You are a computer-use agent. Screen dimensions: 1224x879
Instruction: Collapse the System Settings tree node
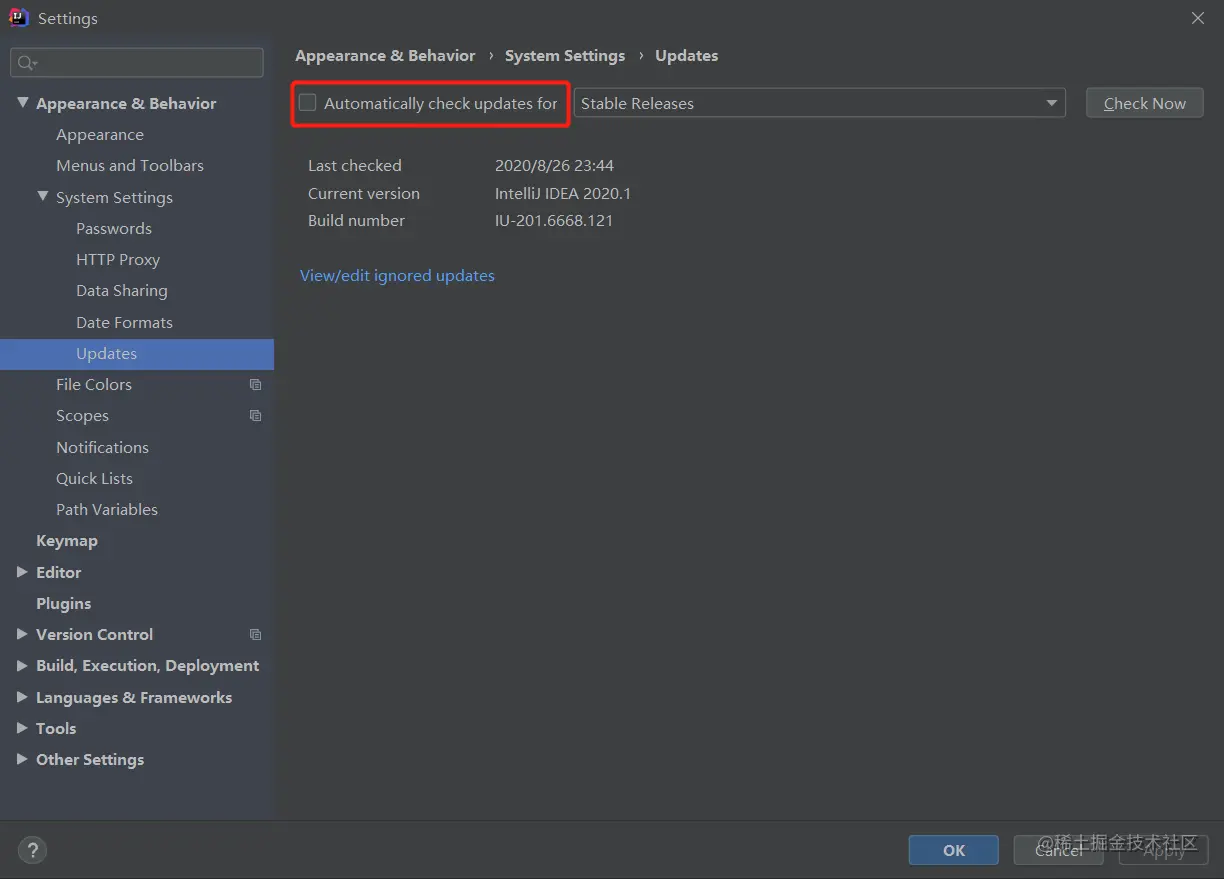click(x=43, y=197)
